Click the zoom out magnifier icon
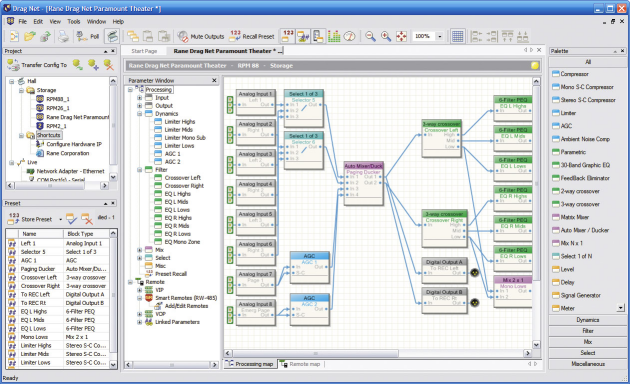The image size is (630, 384). (x=370, y=37)
